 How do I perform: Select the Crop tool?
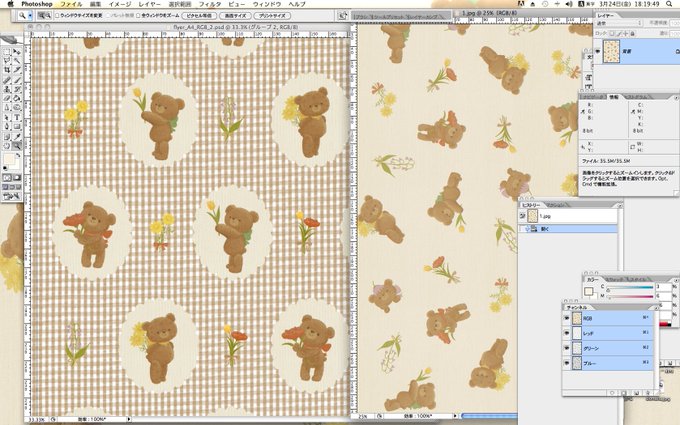pos(7,70)
